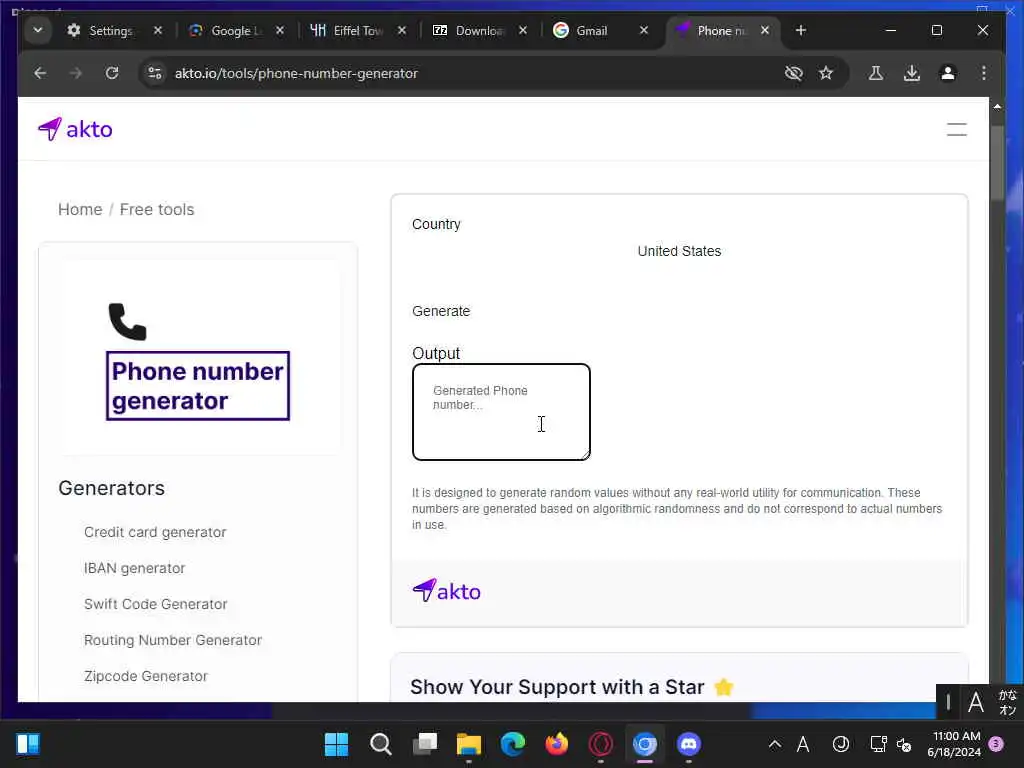Click the page vertical scrollbar thumb

997,163
